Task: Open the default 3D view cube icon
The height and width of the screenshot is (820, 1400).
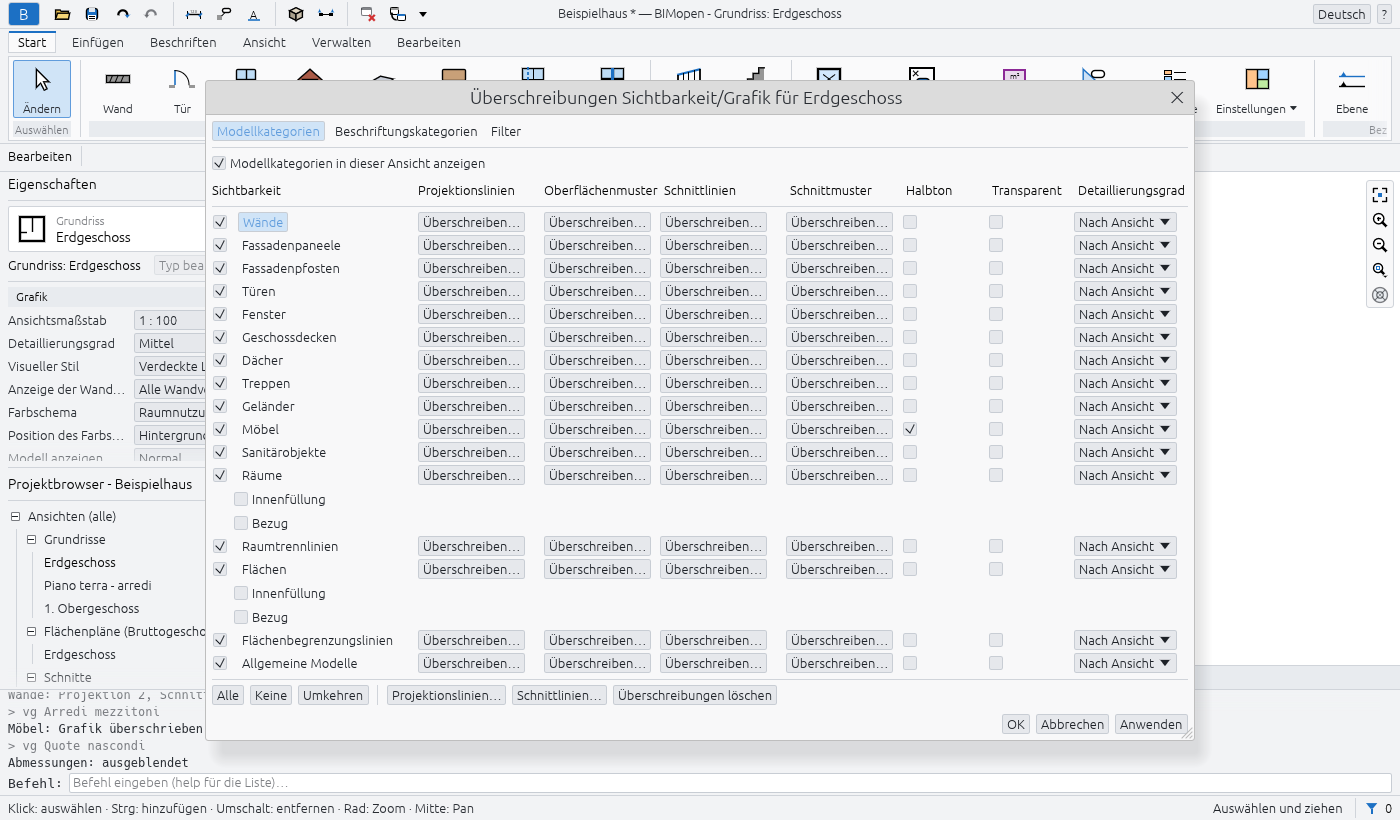Action: point(295,14)
